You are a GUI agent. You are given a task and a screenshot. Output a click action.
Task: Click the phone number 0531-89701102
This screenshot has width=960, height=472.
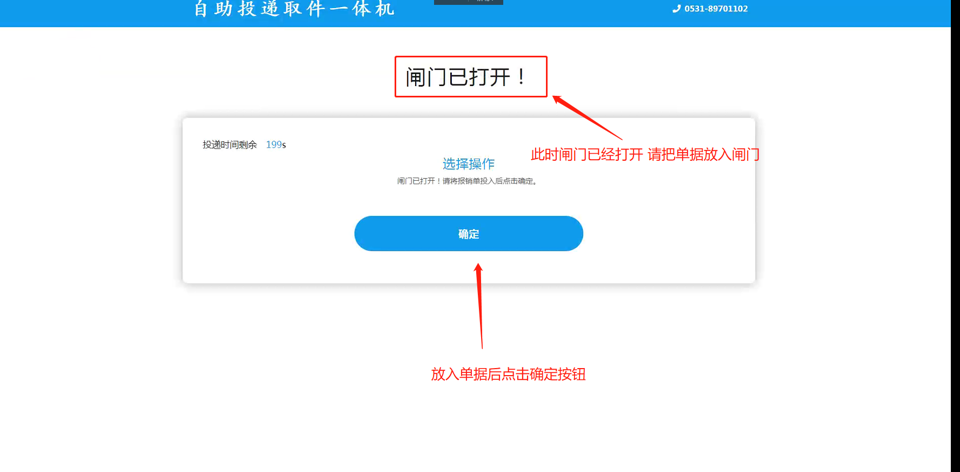(716, 9)
